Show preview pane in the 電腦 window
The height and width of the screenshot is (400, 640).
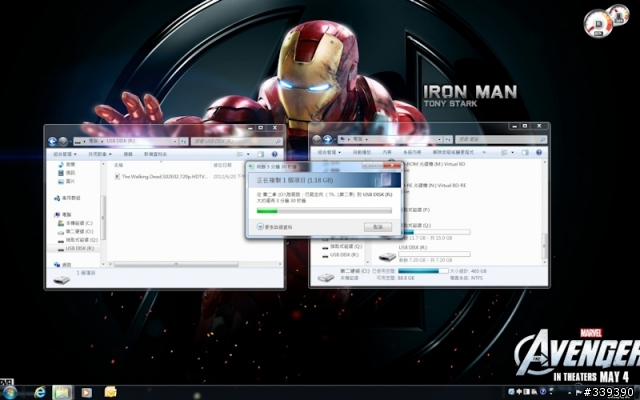pos(525,152)
